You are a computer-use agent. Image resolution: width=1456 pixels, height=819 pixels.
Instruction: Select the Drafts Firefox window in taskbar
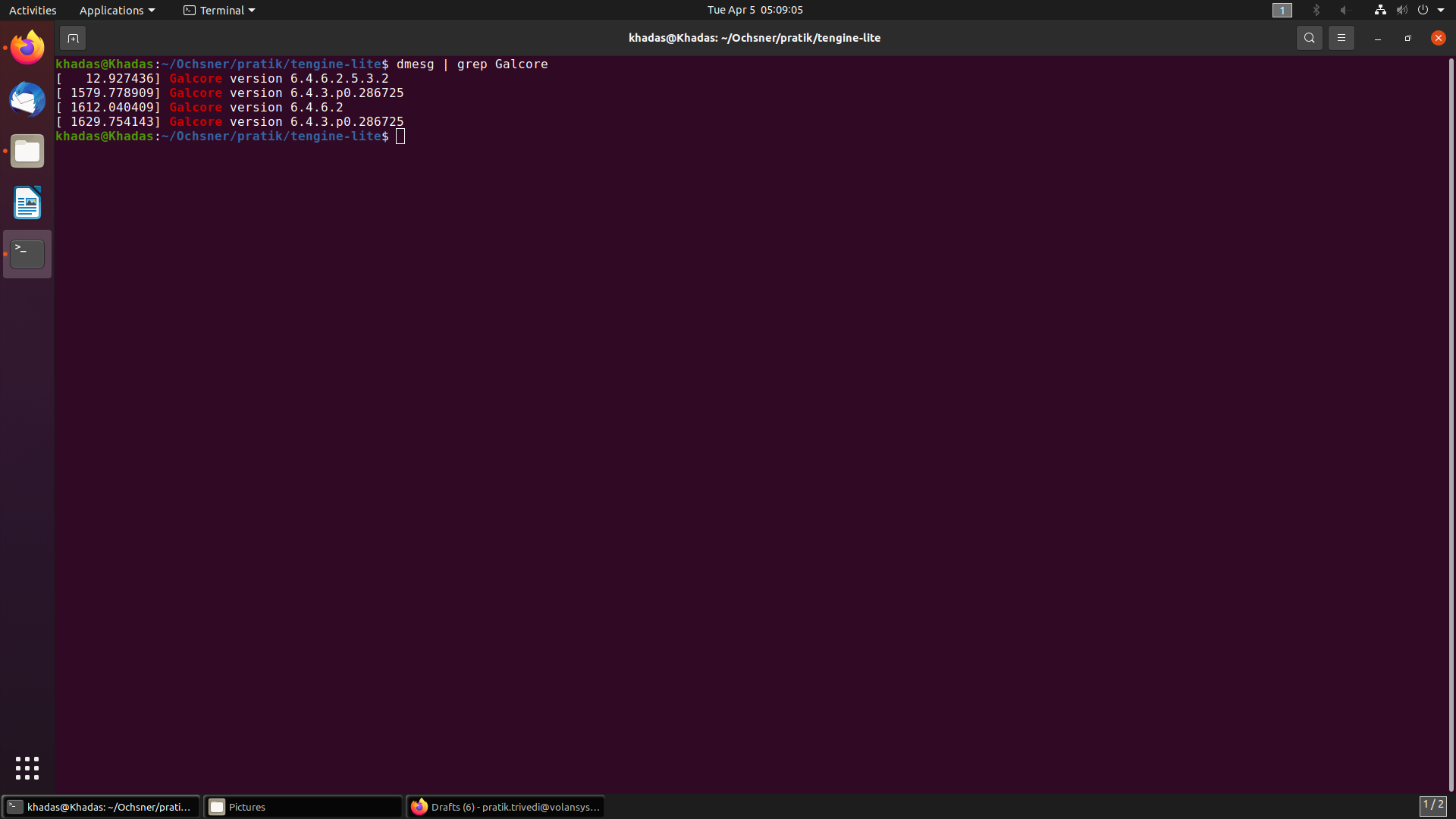pos(505,806)
